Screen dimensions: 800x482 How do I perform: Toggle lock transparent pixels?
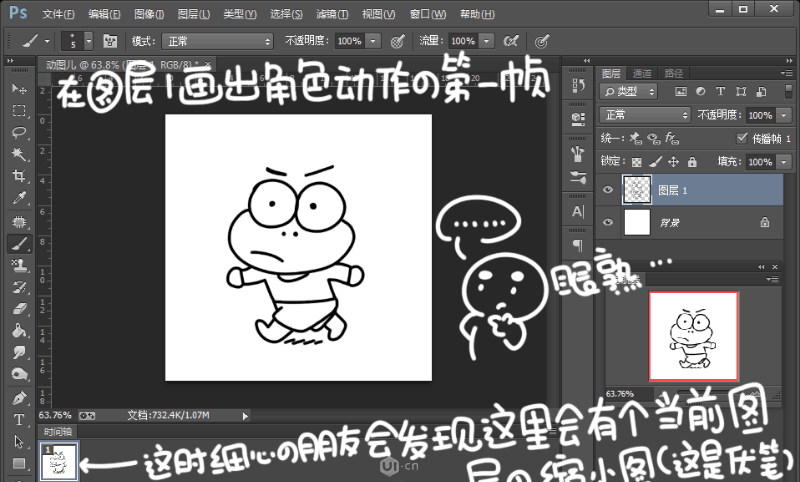(636, 162)
